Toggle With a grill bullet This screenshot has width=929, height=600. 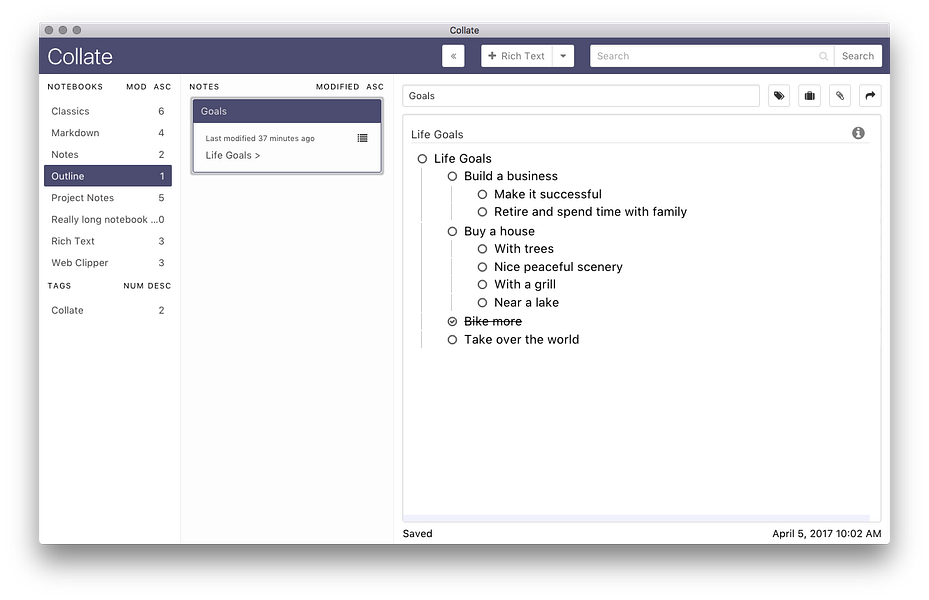(x=482, y=284)
